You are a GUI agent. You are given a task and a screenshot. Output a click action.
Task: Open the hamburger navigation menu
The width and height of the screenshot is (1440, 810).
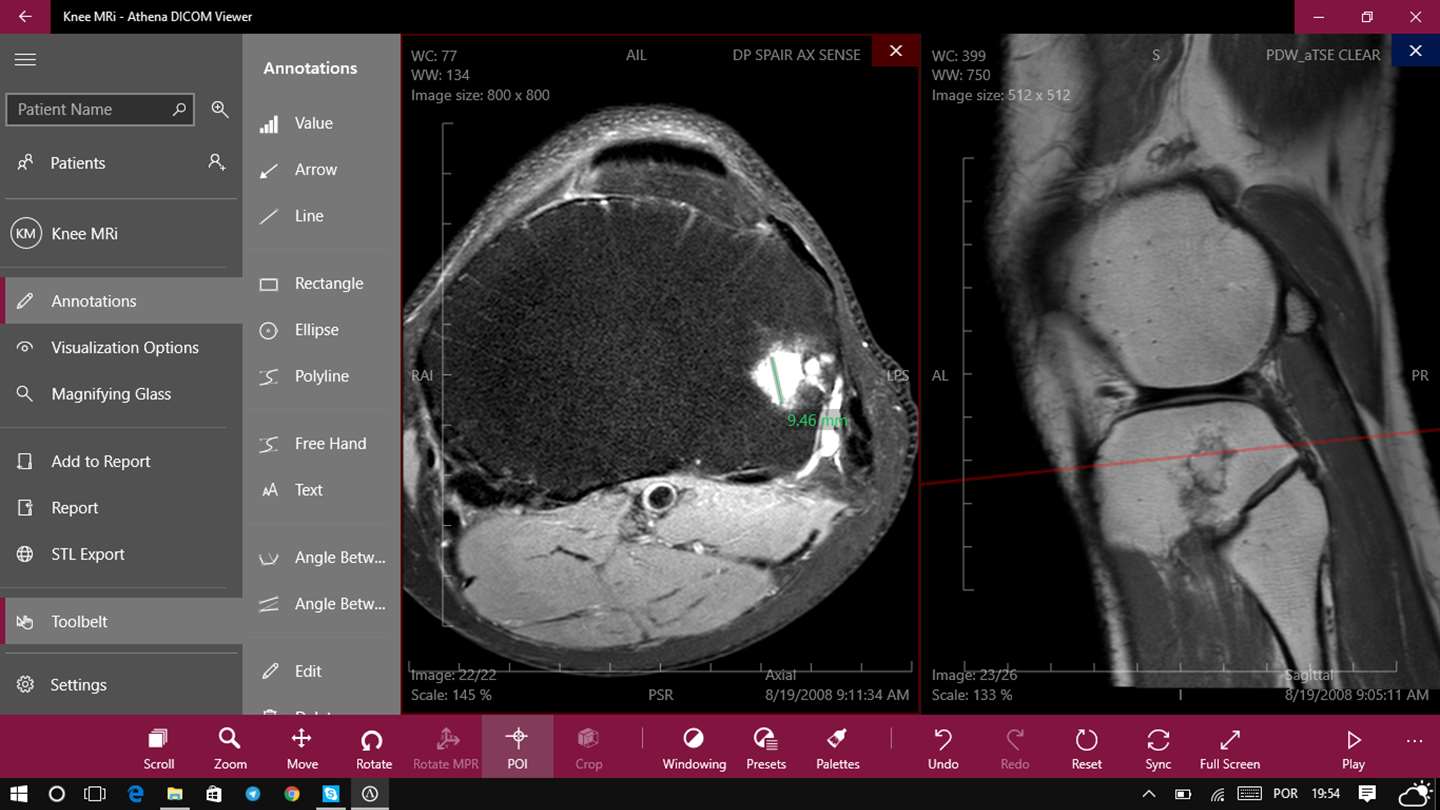[x=25, y=59]
